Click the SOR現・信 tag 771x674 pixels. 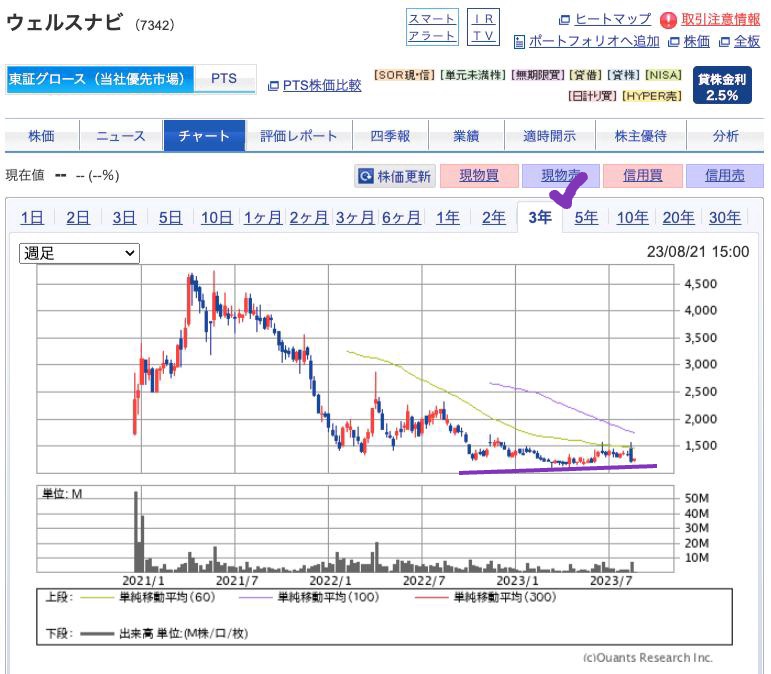[x=405, y=75]
